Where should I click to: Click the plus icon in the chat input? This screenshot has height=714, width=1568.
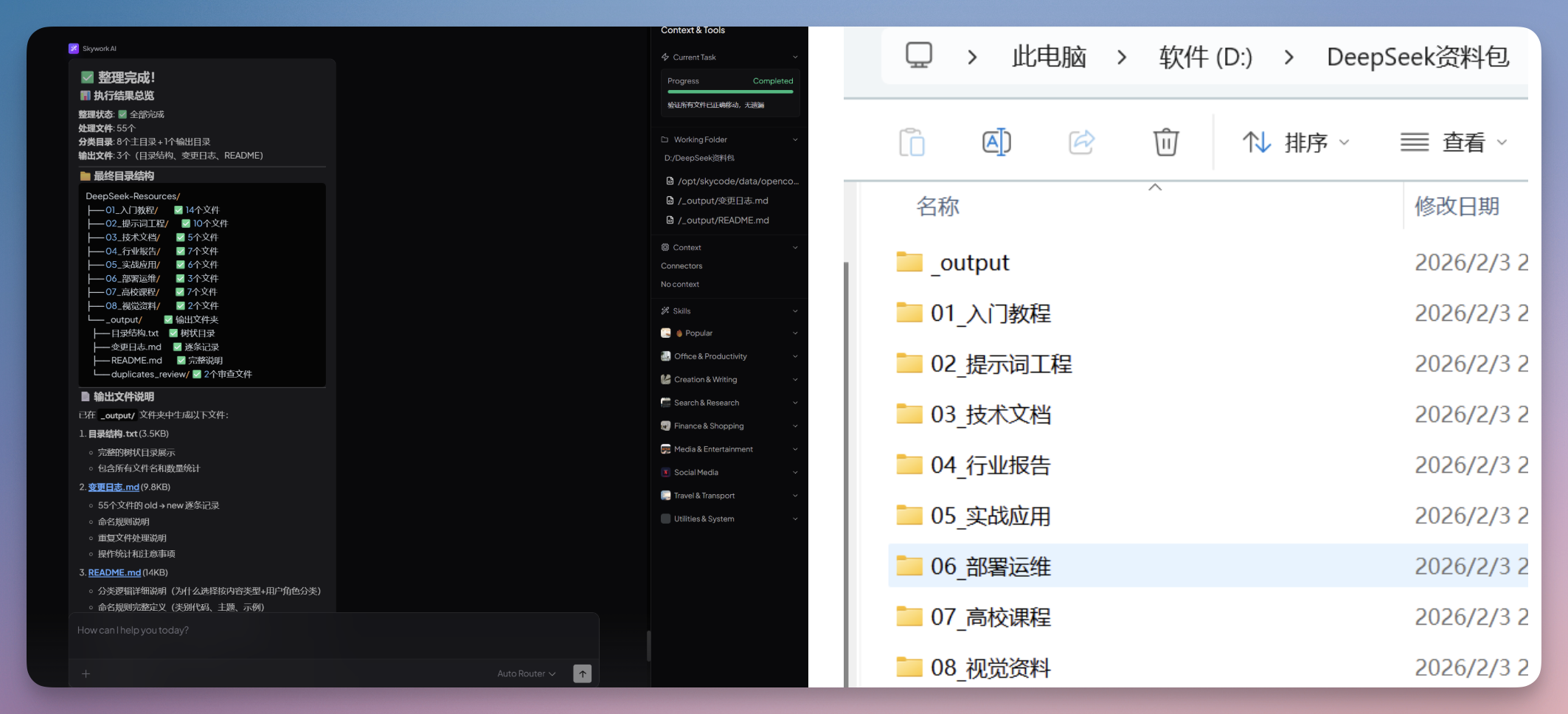86,673
